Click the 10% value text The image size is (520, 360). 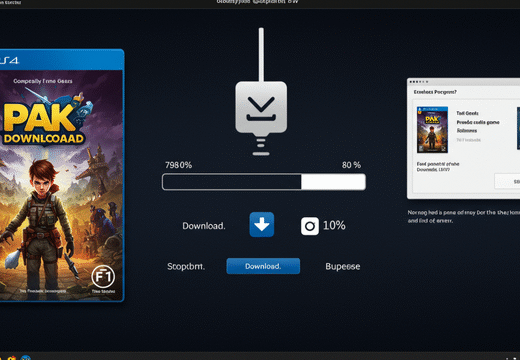coord(334,225)
